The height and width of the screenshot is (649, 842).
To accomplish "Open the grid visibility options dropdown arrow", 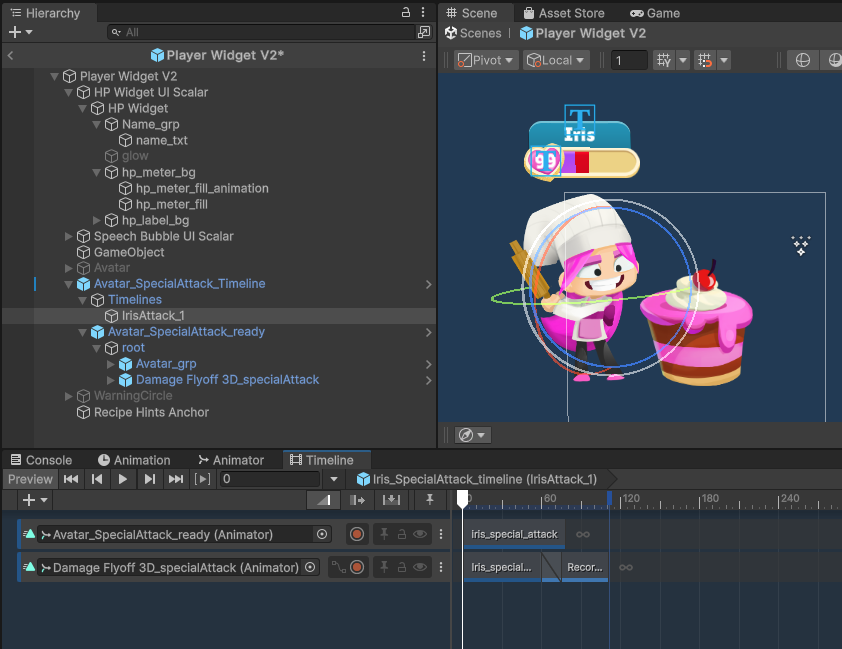I will coord(683,60).
